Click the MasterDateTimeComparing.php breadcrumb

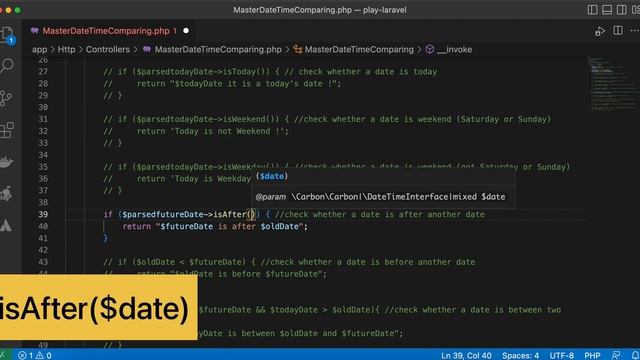tap(218, 49)
